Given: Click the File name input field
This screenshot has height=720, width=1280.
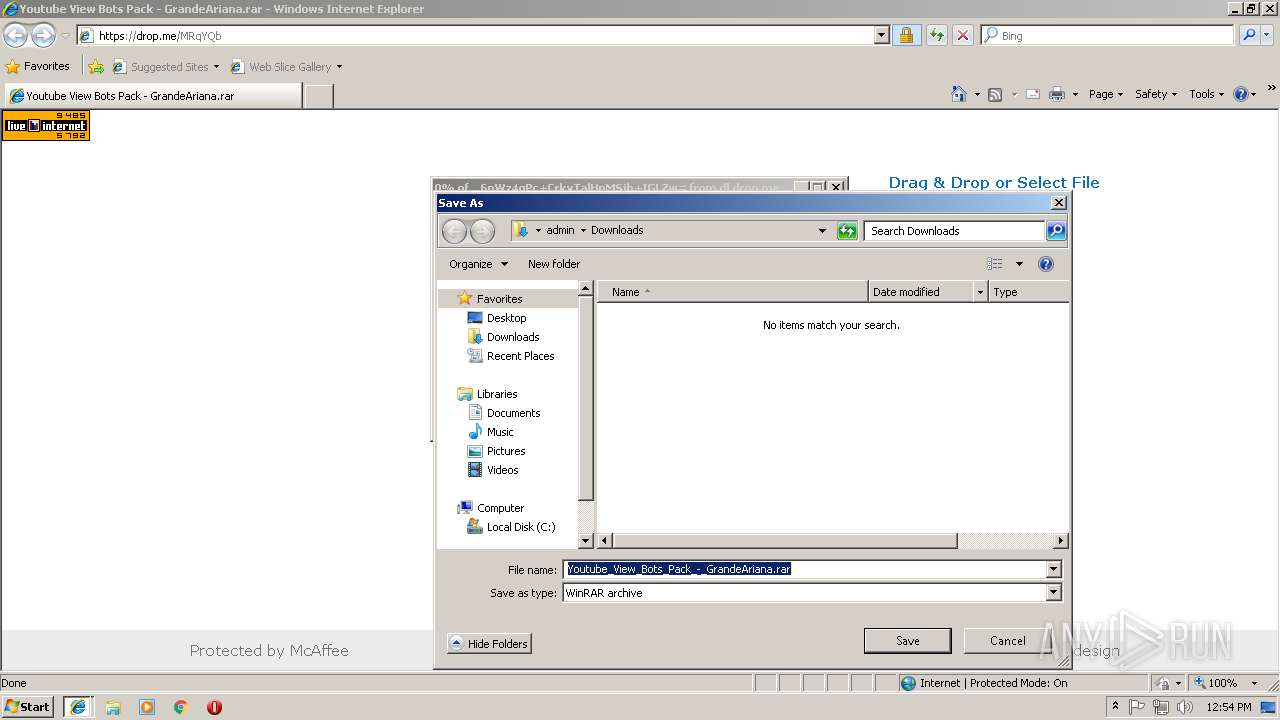Looking at the screenshot, I should (804, 569).
